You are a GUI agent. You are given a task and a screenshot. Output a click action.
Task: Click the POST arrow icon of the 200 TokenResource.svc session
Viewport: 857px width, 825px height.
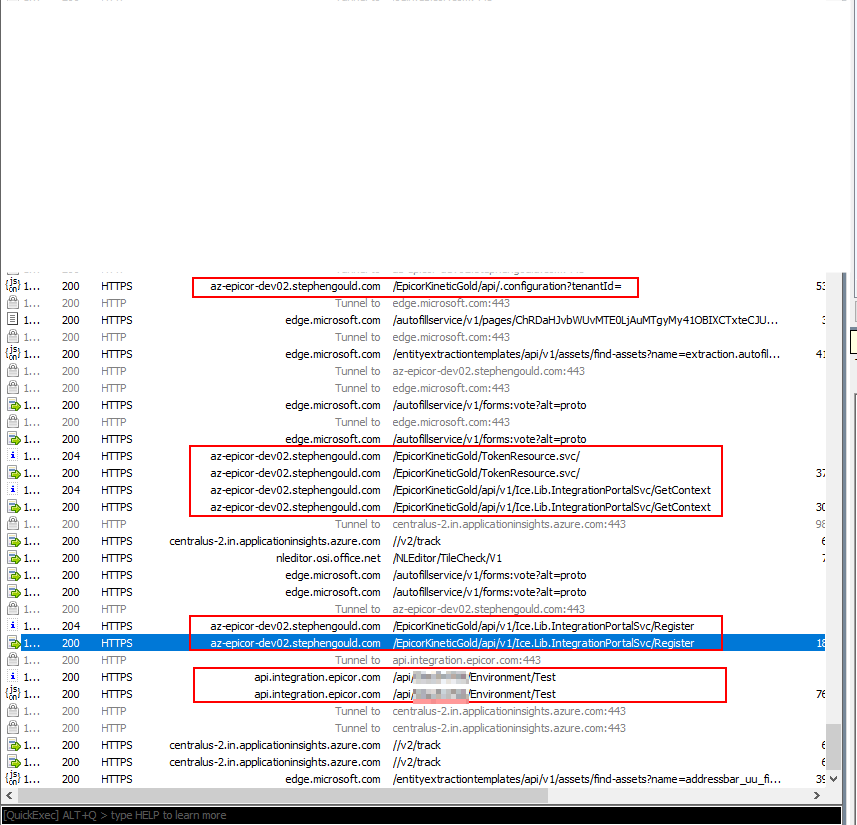tap(14, 473)
